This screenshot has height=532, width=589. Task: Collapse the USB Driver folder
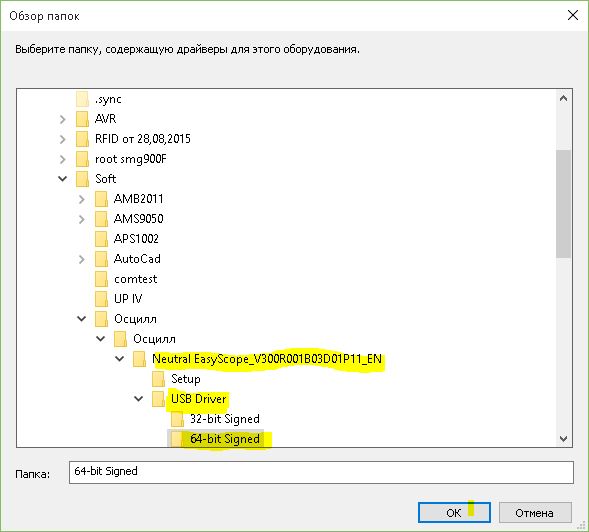coord(139,398)
